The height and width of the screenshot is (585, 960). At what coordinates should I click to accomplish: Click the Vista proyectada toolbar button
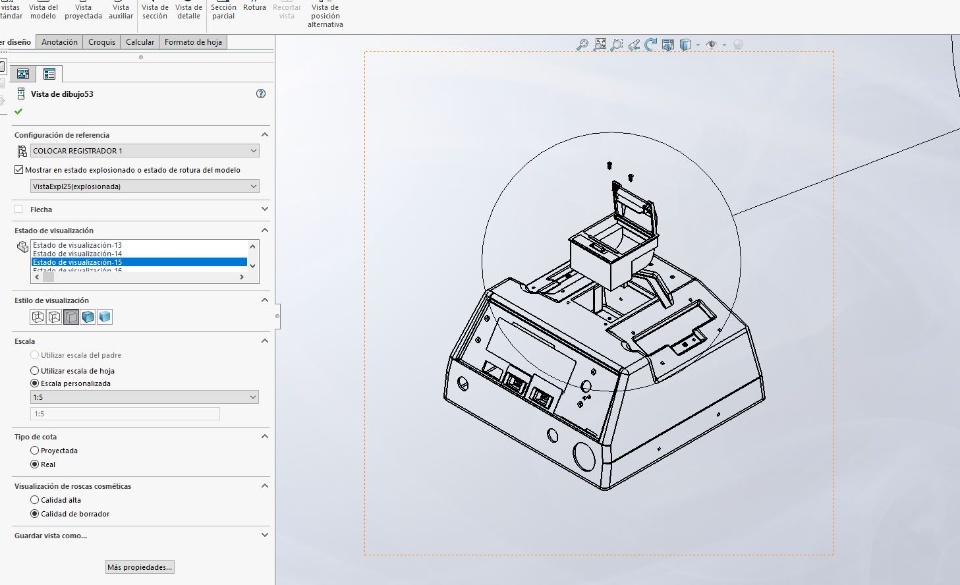83,10
